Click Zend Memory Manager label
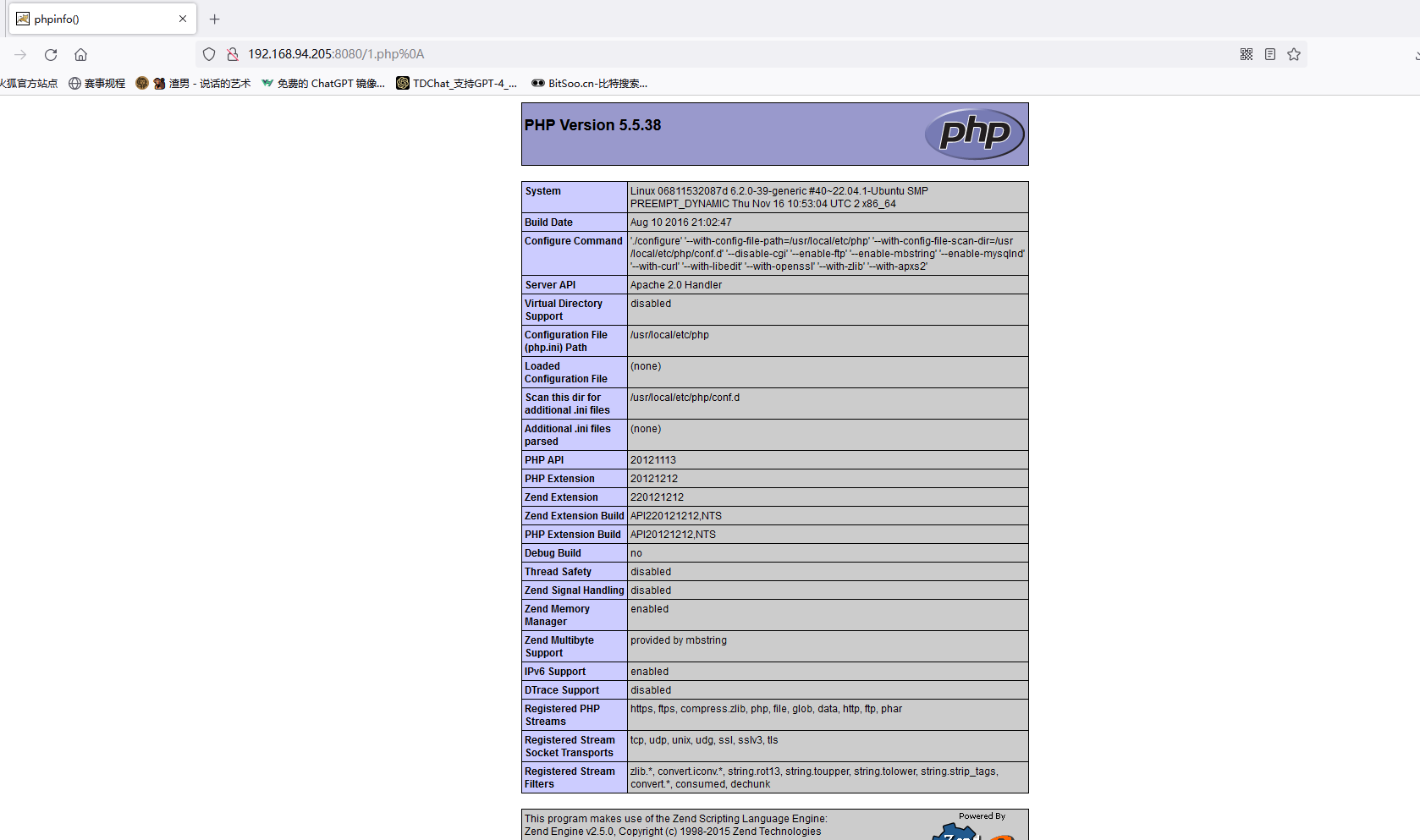The width and height of the screenshot is (1420, 840). 557,615
